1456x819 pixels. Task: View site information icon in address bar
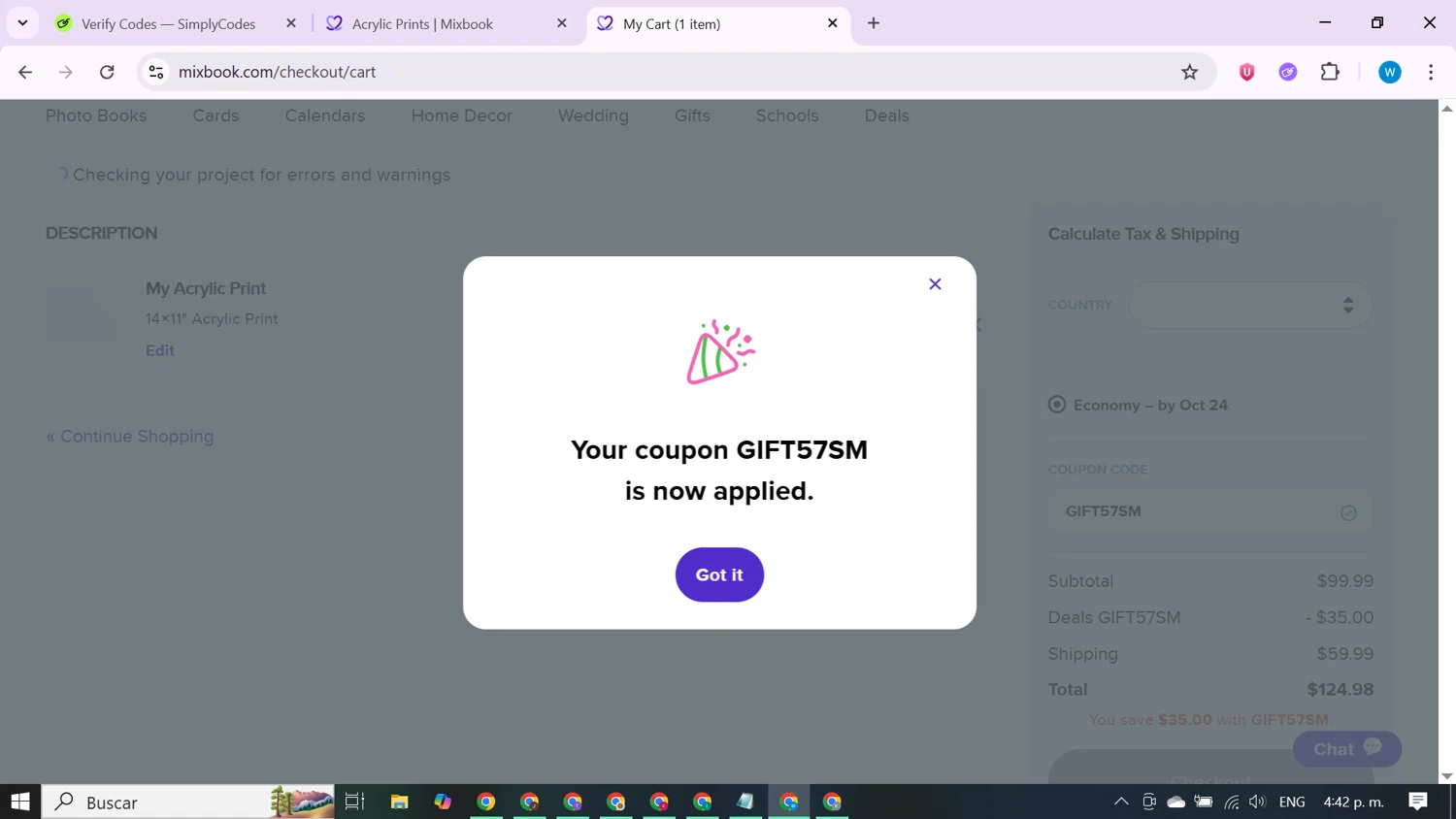156,72
